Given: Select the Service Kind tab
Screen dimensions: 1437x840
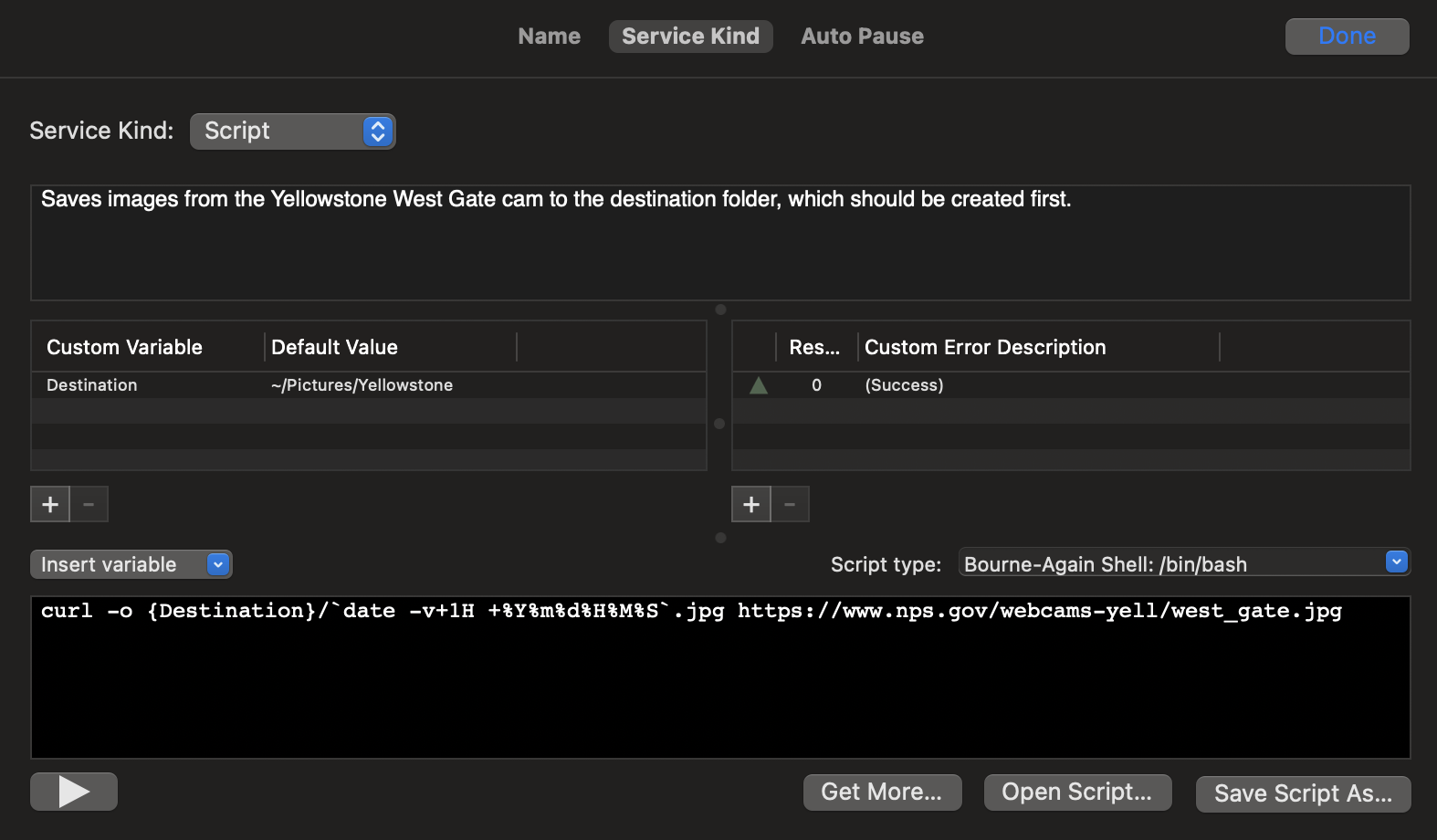Looking at the screenshot, I should [x=690, y=37].
